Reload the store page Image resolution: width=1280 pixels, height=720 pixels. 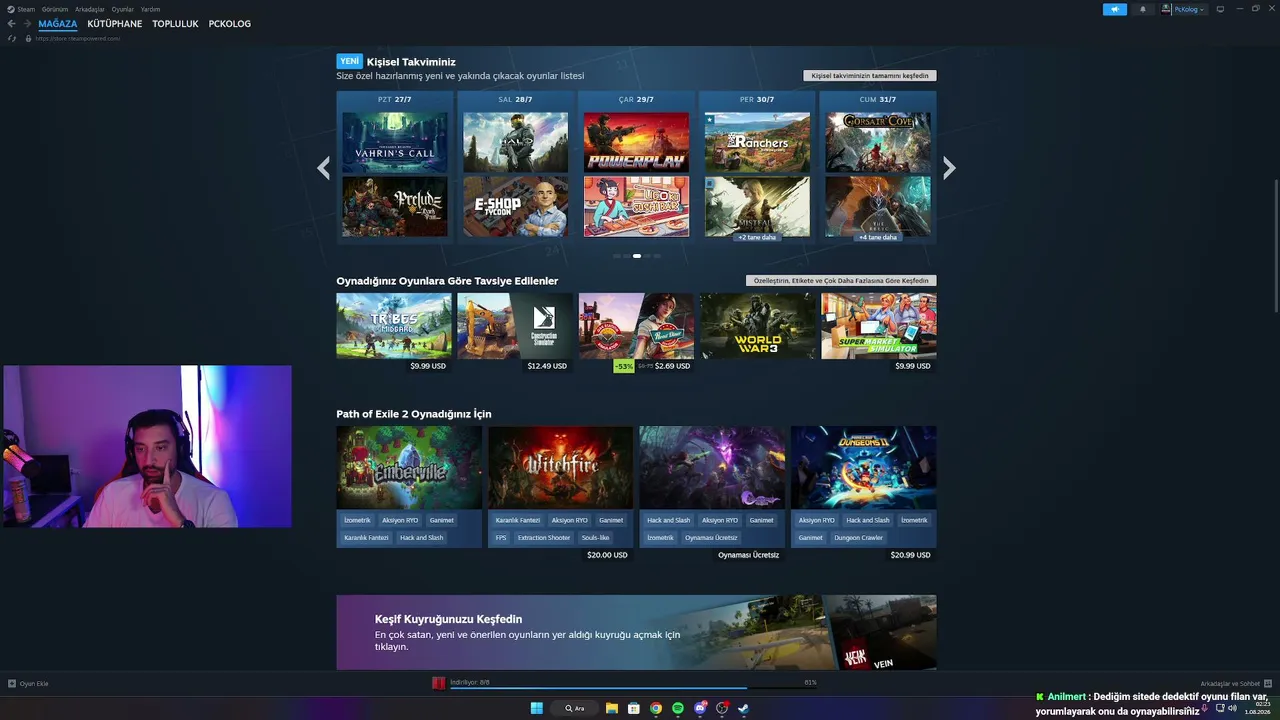pyautogui.click(x=12, y=38)
